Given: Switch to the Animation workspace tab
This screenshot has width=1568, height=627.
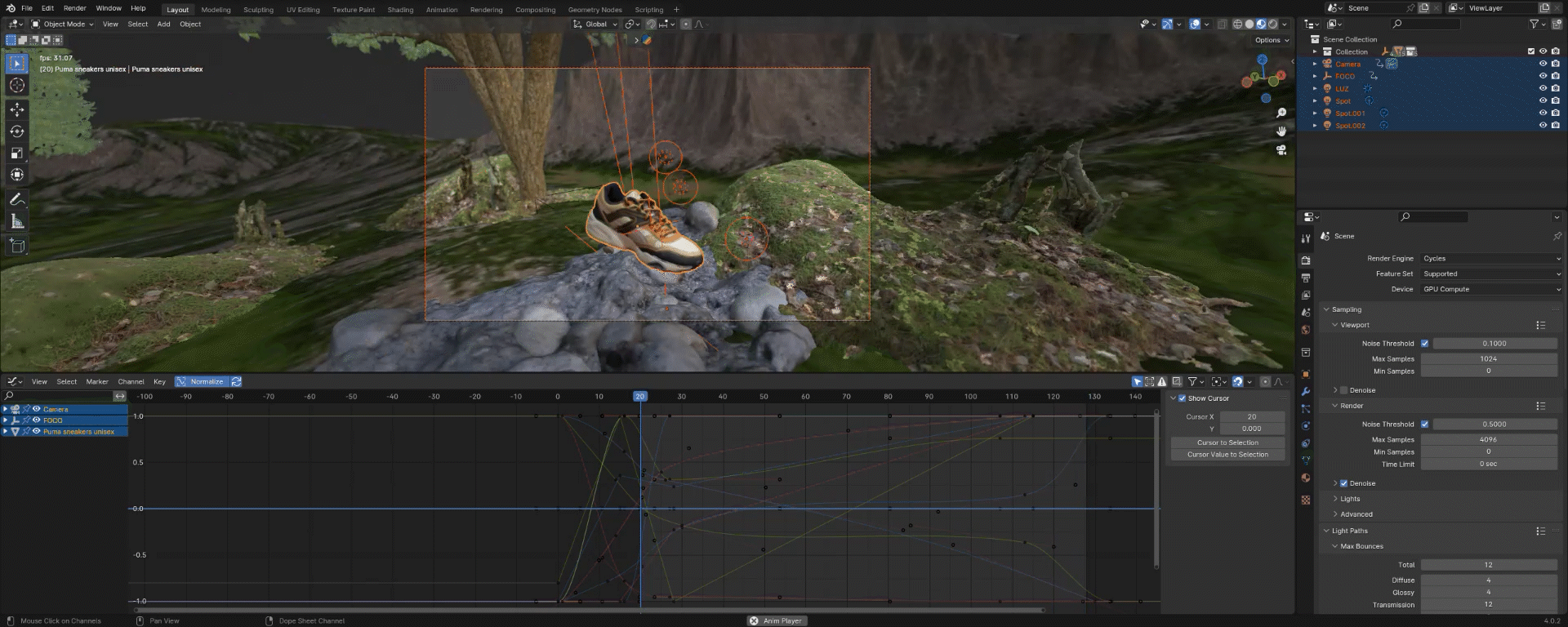Looking at the screenshot, I should click(442, 10).
